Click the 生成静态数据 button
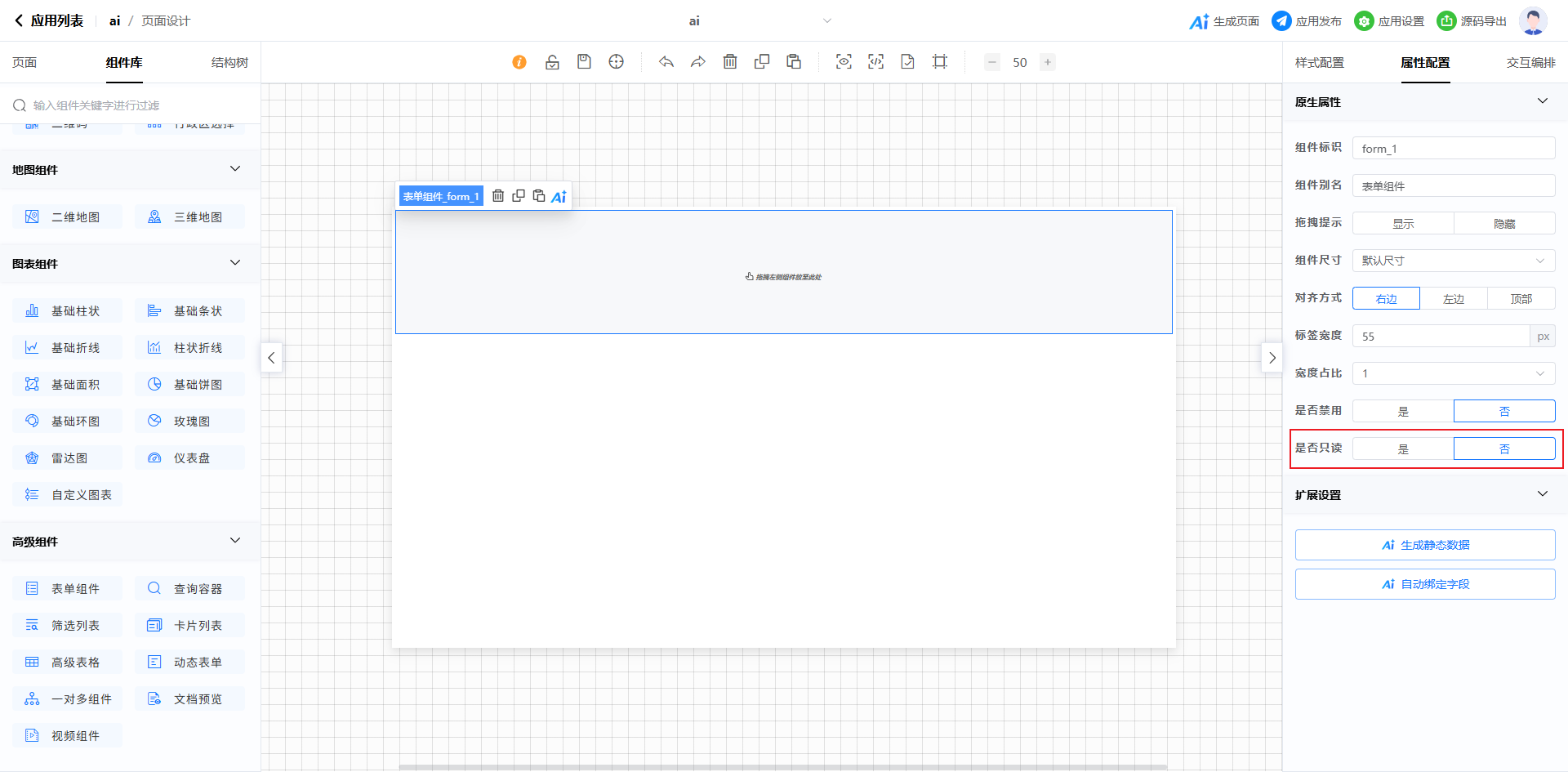The width and height of the screenshot is (1568, 772). point(1425,545)
